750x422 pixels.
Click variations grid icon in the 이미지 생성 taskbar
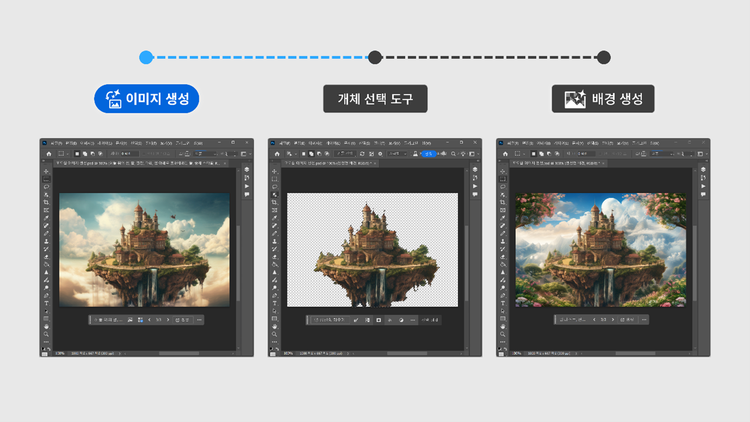140,320
